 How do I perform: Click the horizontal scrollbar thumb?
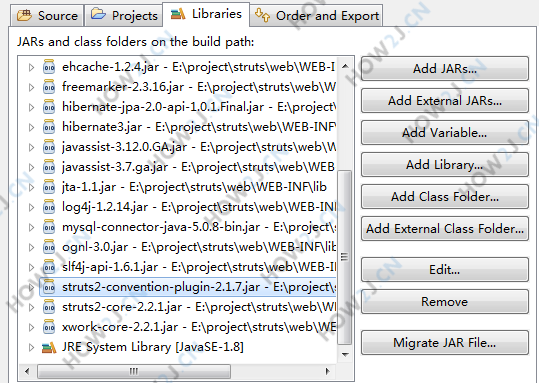coord(134,371)
